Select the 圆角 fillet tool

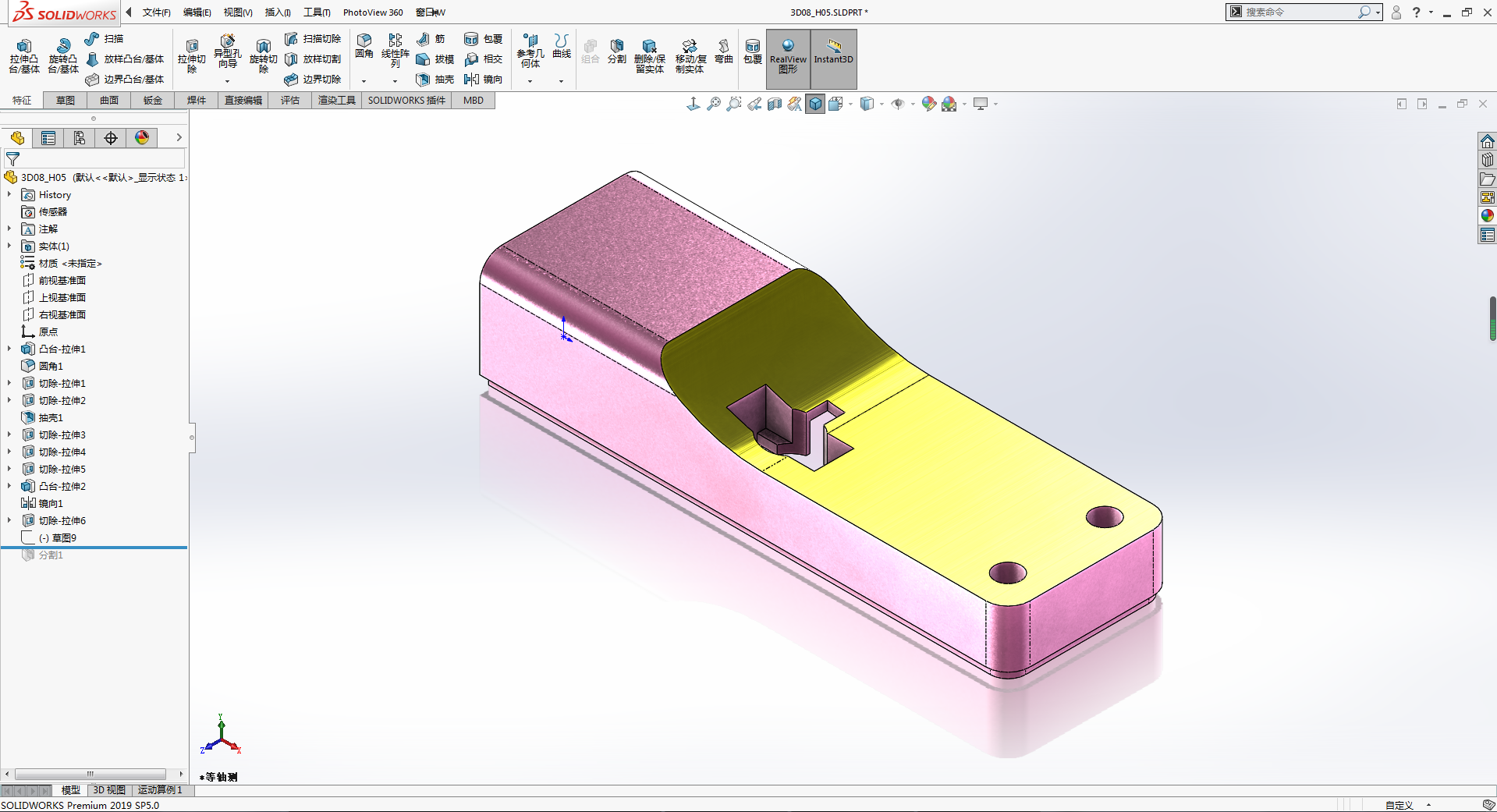pyautogui.click(x=364, y=47)
